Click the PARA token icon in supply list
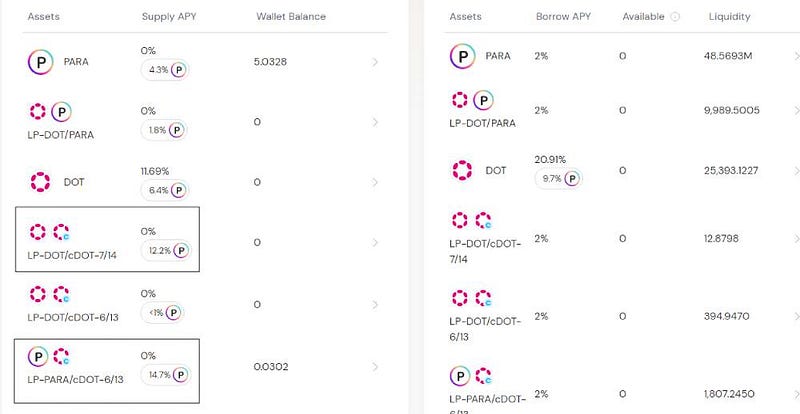 pos(39,62)
